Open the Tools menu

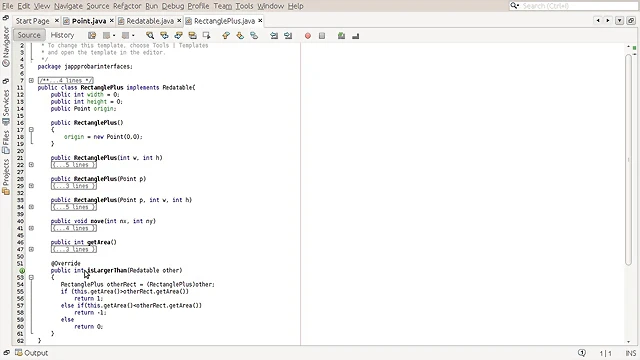244,6
